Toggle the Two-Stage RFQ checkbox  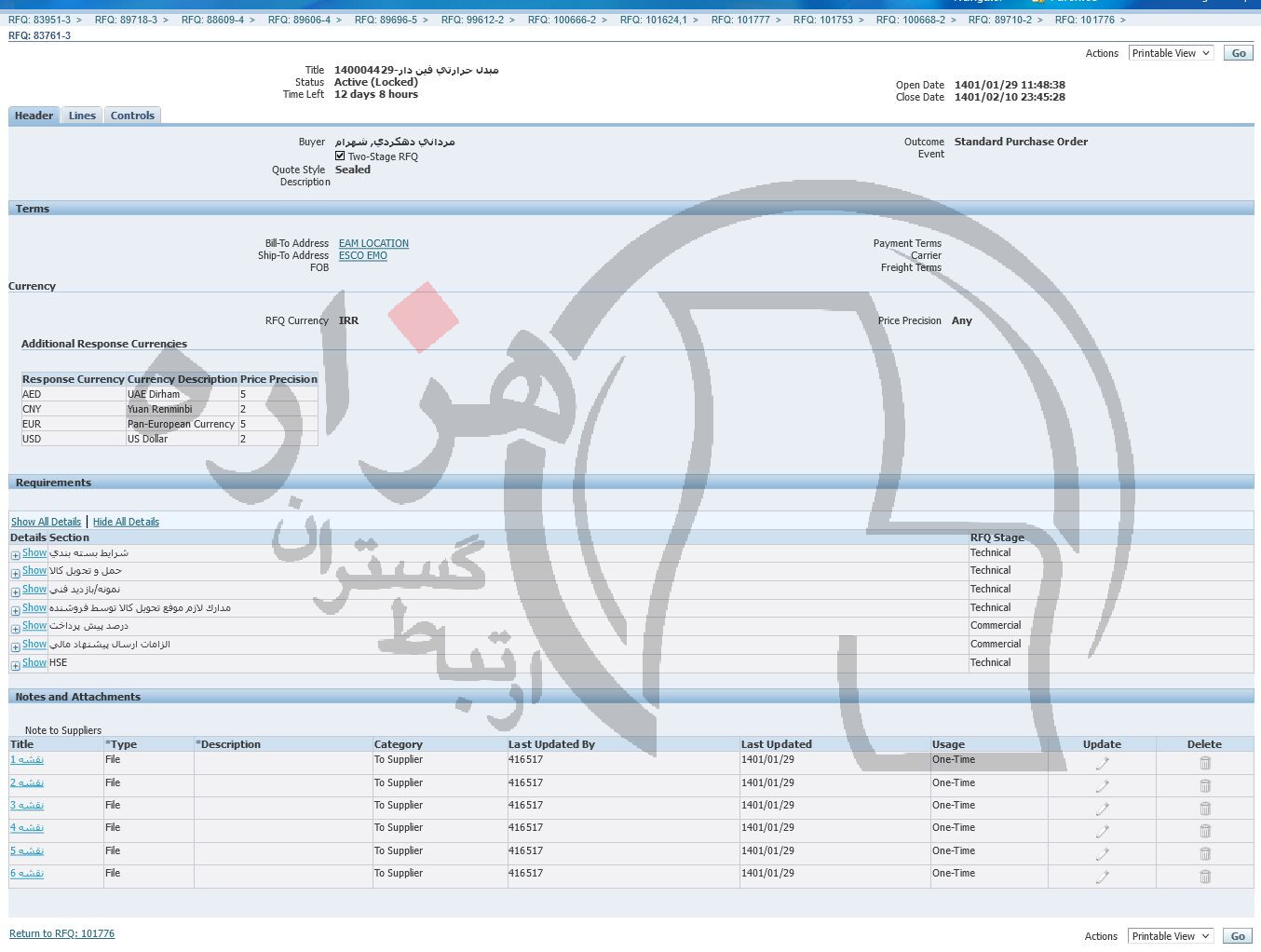[x=340, y=156]
